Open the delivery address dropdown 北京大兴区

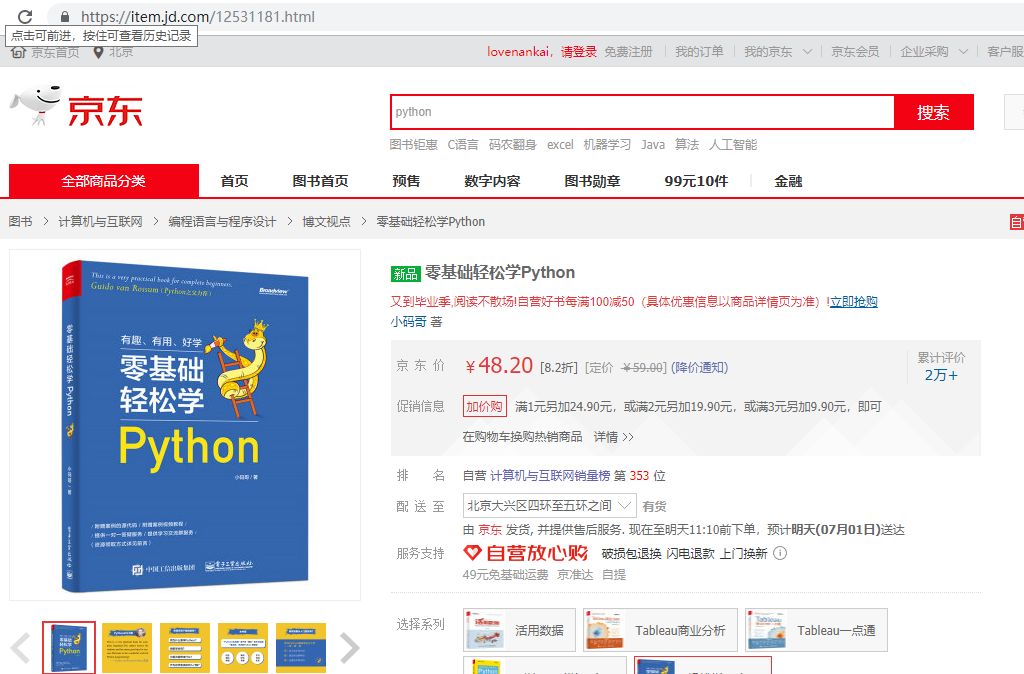[549, 506]
